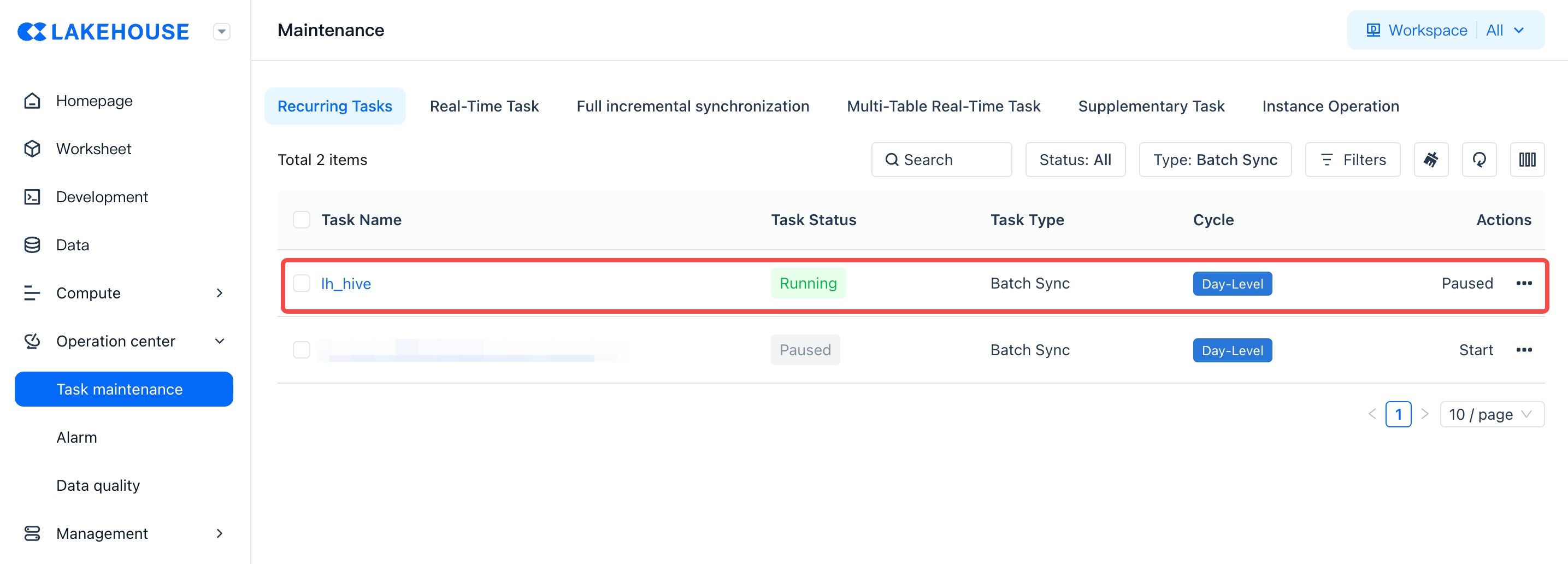Switch to the Real-Time Task tab

point(484,106)
